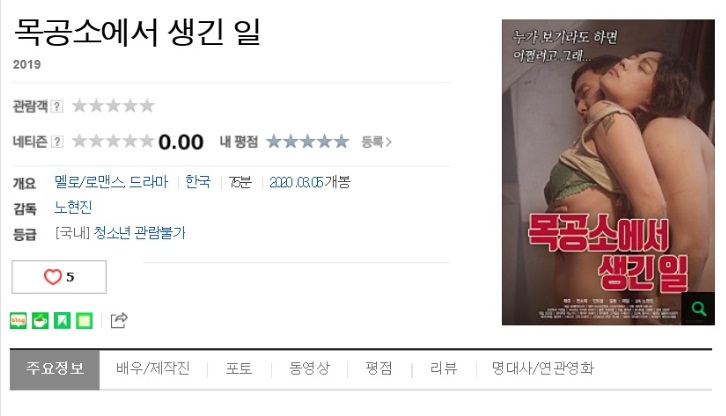Open director 노현진 link

coord(73,207)
